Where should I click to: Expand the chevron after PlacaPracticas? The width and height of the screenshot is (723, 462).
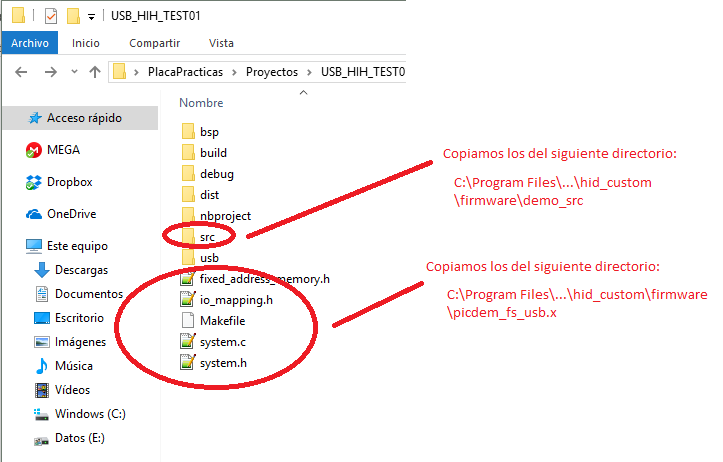click(234, 72)
